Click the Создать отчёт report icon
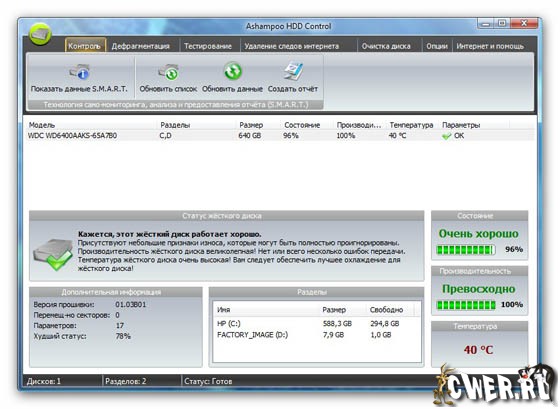 [x=294, y=71]
